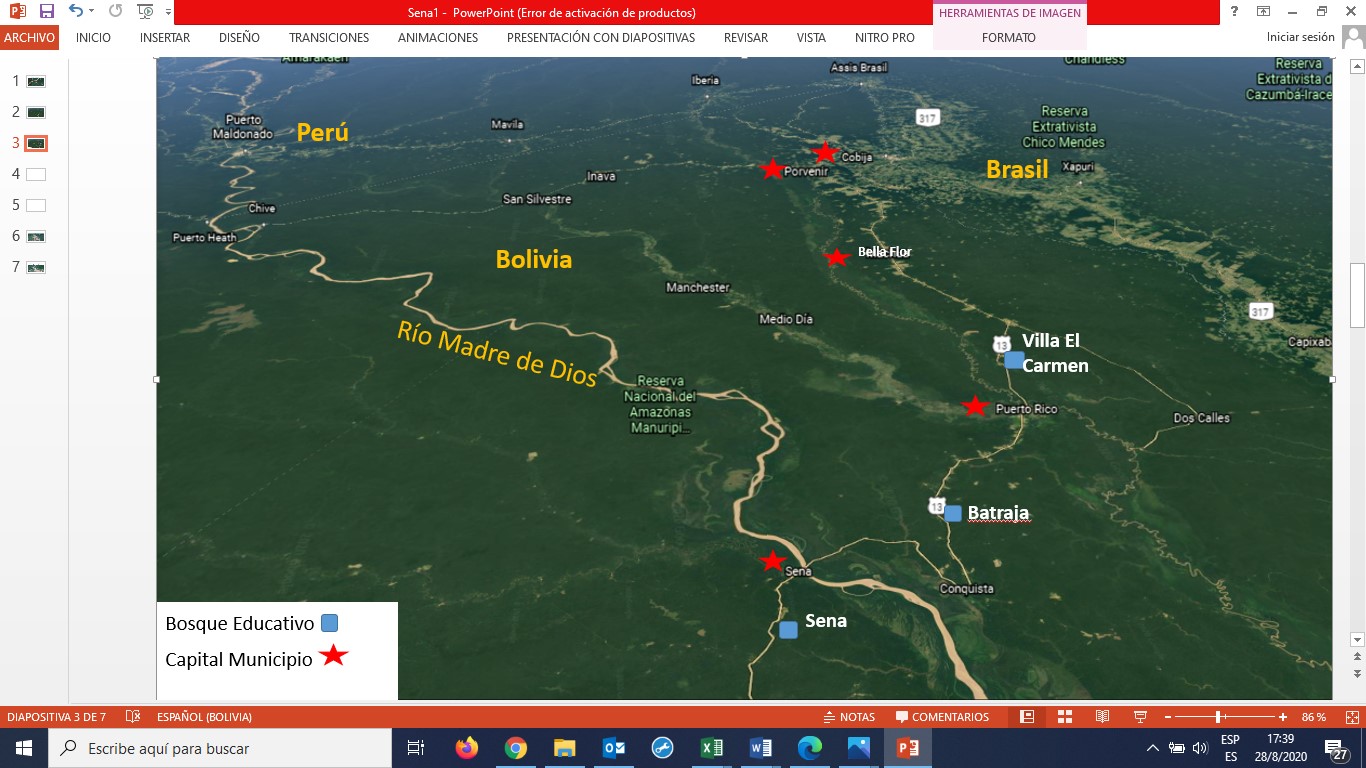Switch to the INSERTAR ribbon tab
1366x768 pixels.
tap(165, 38)
